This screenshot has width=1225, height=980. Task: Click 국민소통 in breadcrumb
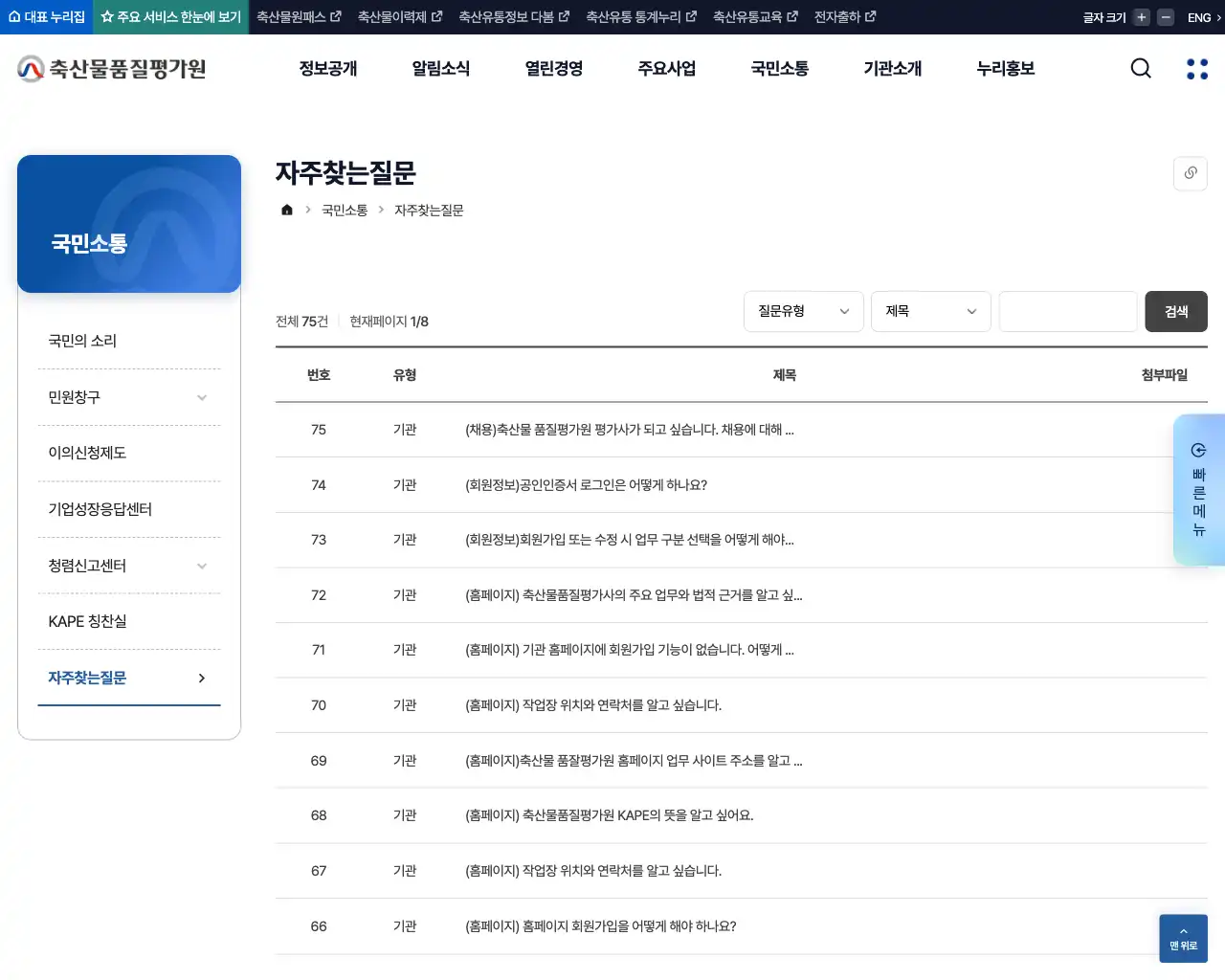click(x=345, y=210)
